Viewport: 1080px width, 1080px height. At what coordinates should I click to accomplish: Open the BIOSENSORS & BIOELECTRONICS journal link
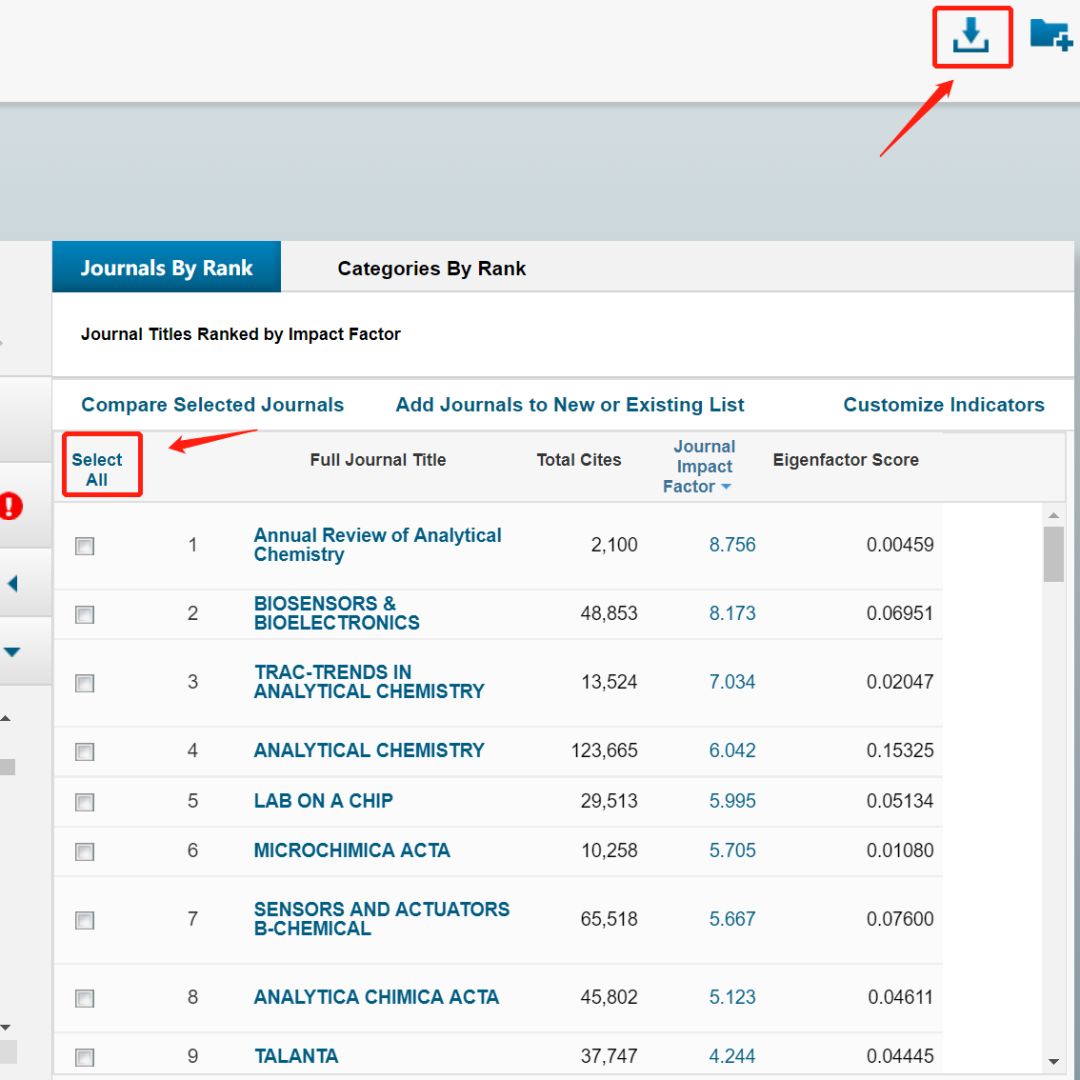click(x=336, y=613)
